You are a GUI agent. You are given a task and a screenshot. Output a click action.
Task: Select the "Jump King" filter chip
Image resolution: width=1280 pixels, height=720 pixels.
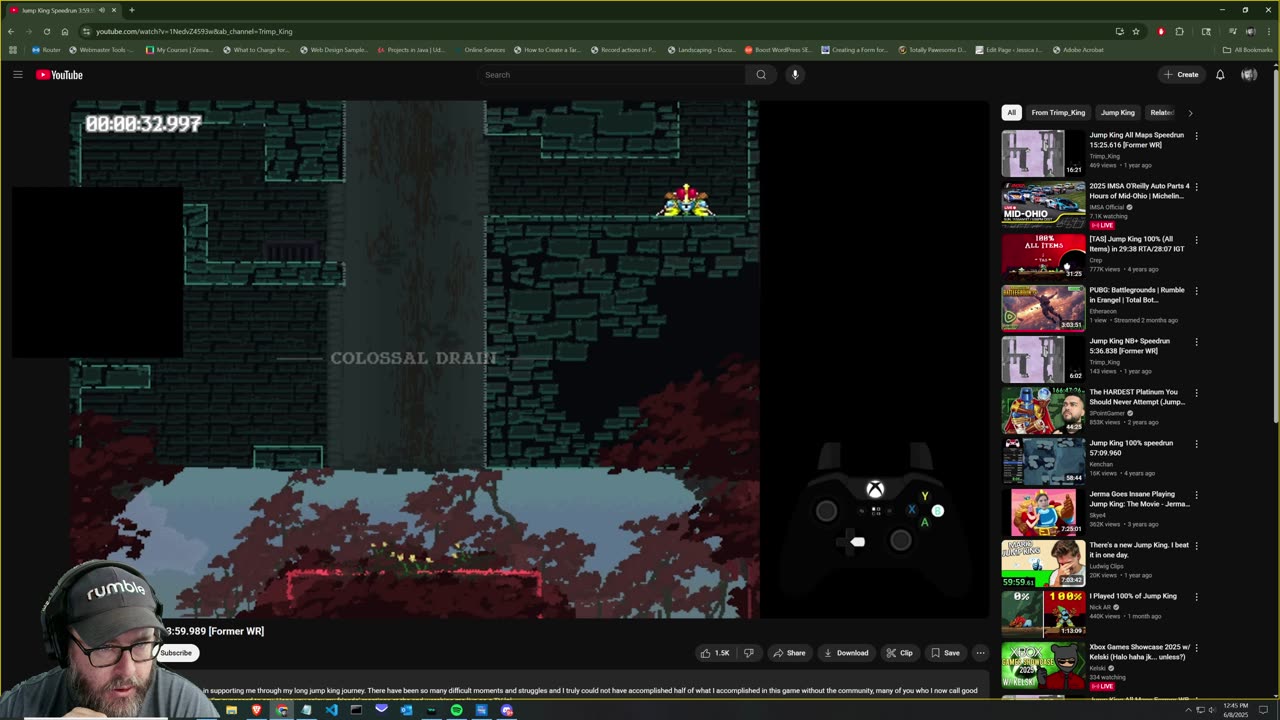coord(1117,113)
